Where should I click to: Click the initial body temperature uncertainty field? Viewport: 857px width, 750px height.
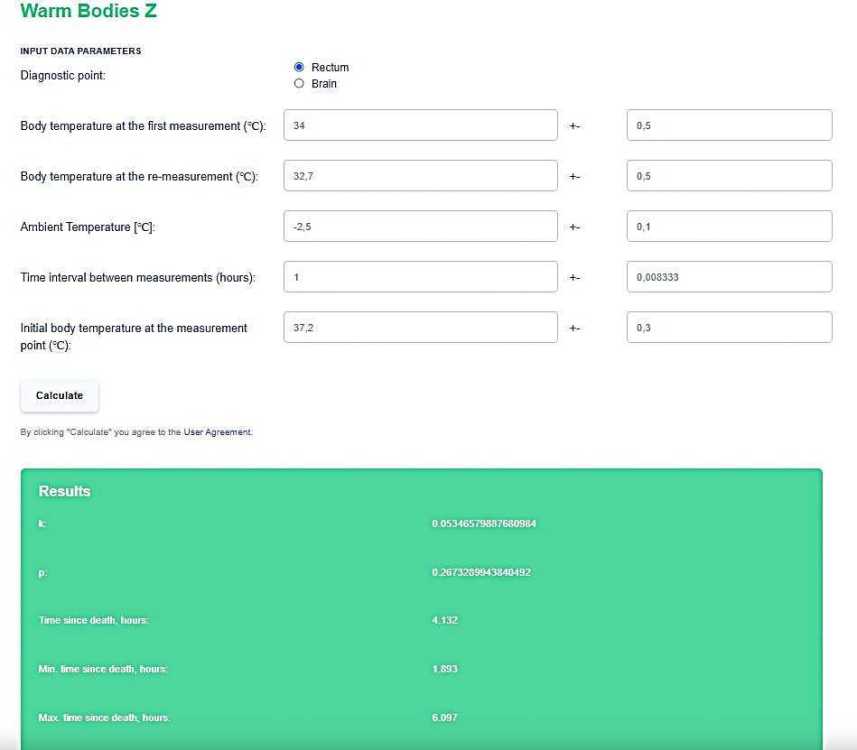[x=729, y=327]
